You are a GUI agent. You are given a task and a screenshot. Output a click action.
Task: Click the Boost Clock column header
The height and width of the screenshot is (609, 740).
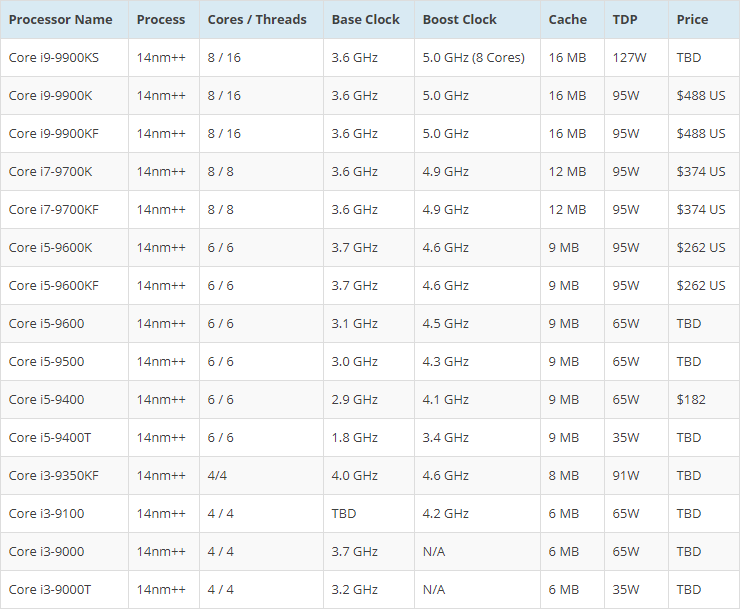477,19
